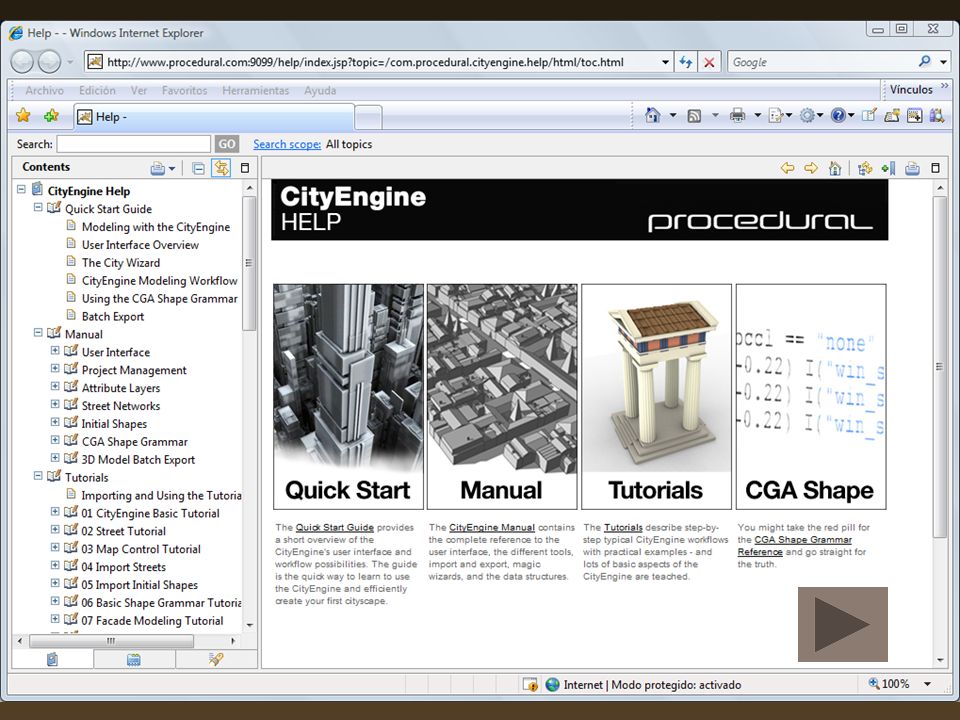Open the Page menu icon
Screen dimensions: 960x720
[776, 115]
